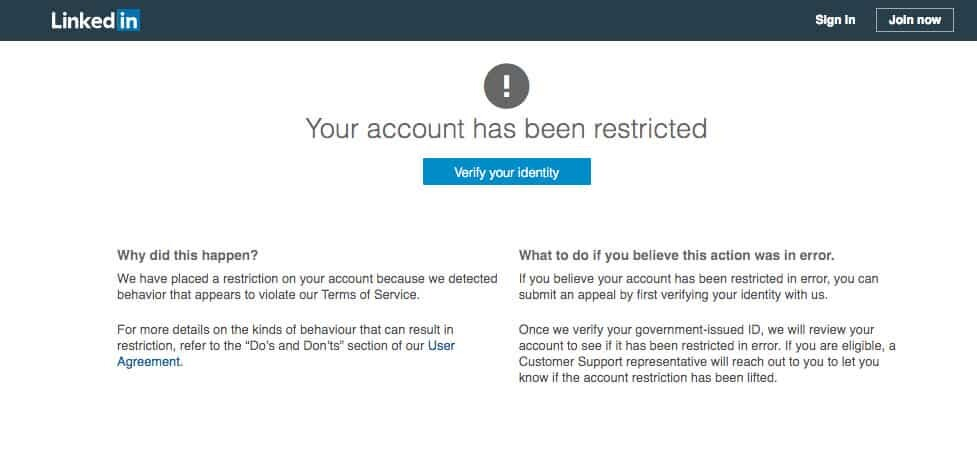Click the "Why did this happen?" heading
977x463 pixels.
[x=188, y=255]
